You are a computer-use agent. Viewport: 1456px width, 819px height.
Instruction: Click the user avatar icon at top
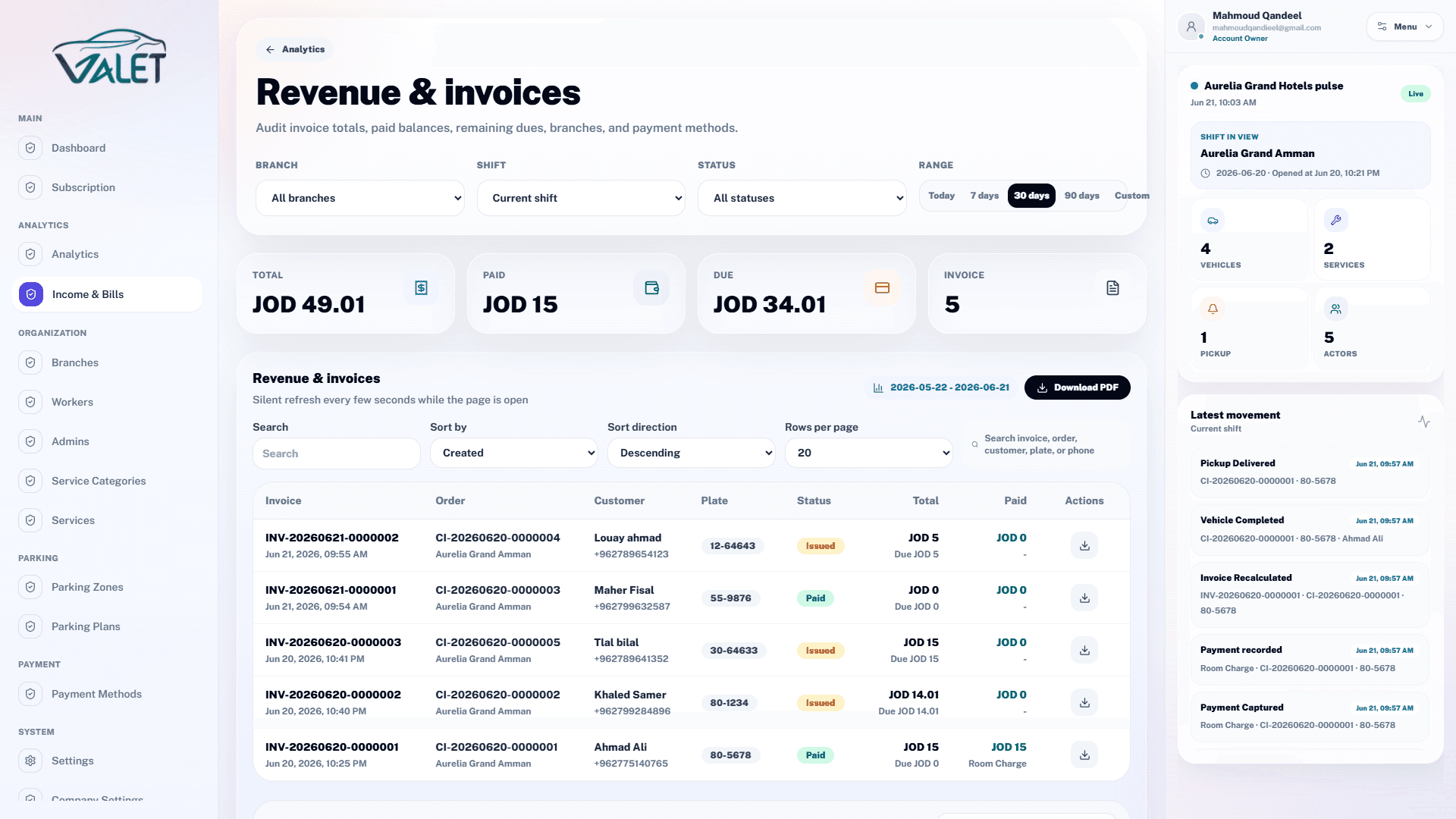tap(1191, 27)
